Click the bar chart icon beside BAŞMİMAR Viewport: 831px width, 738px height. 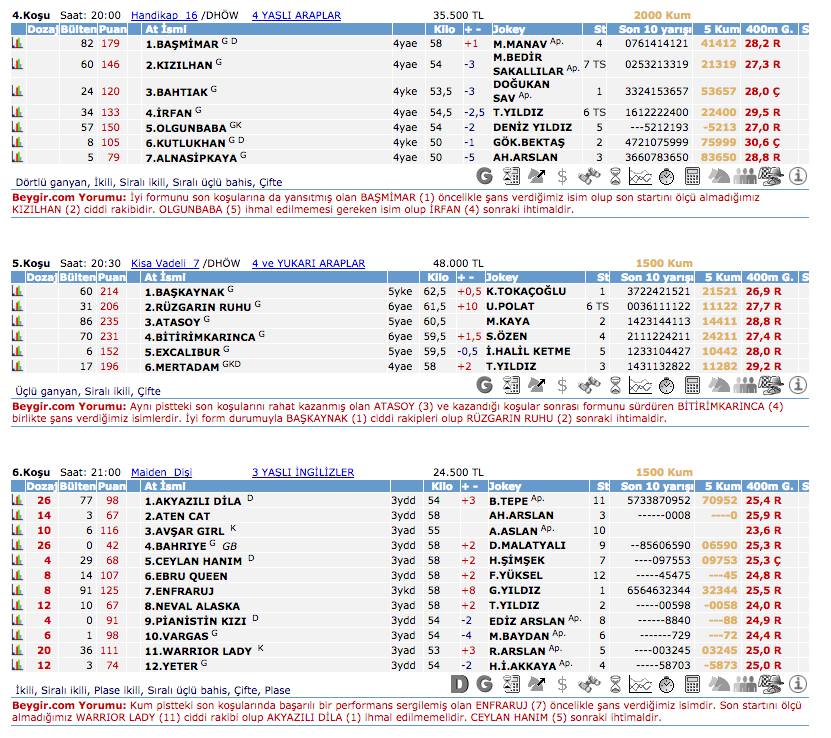point(17,44)
